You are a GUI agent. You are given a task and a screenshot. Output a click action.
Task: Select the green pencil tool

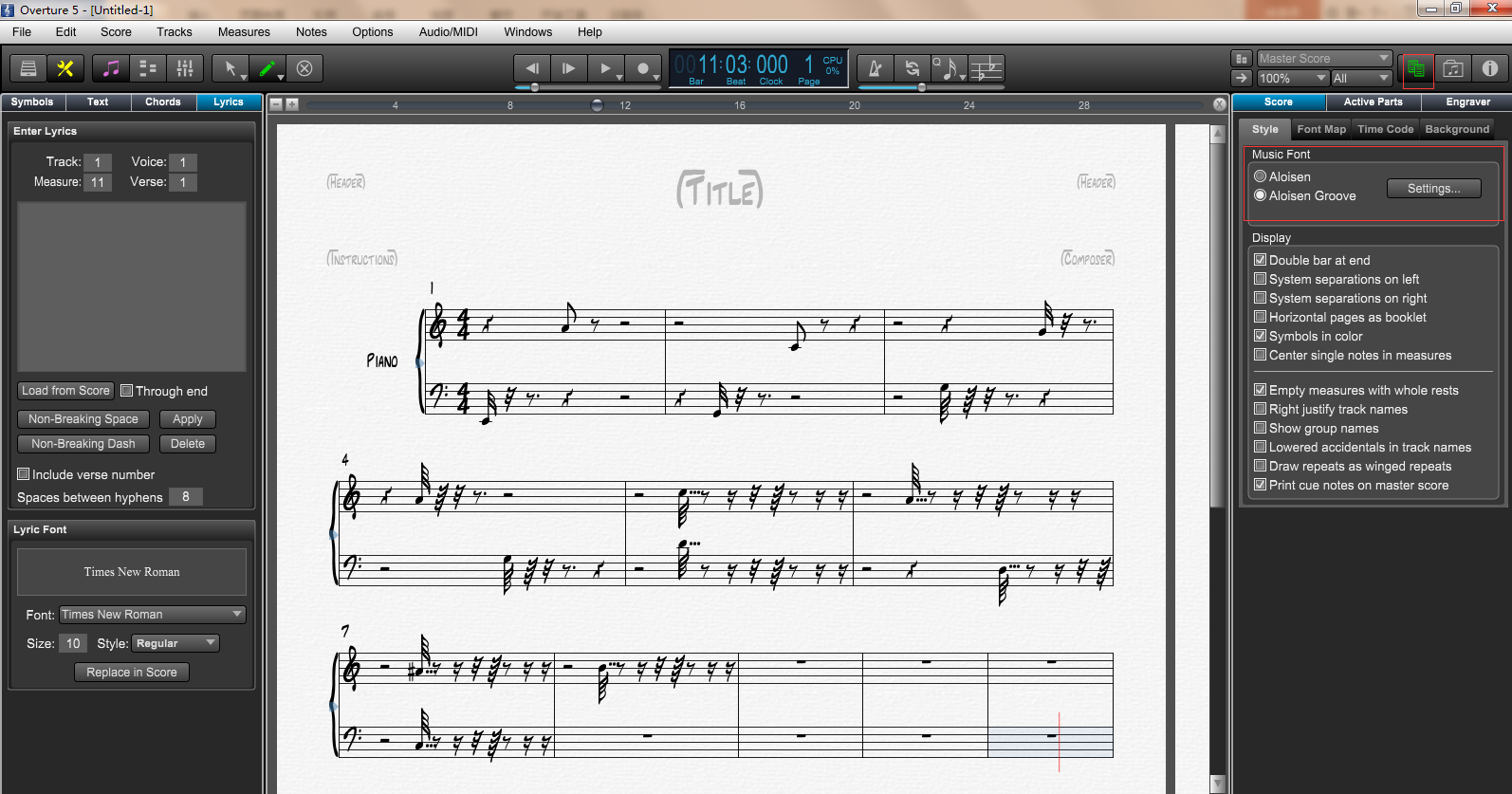267,68
